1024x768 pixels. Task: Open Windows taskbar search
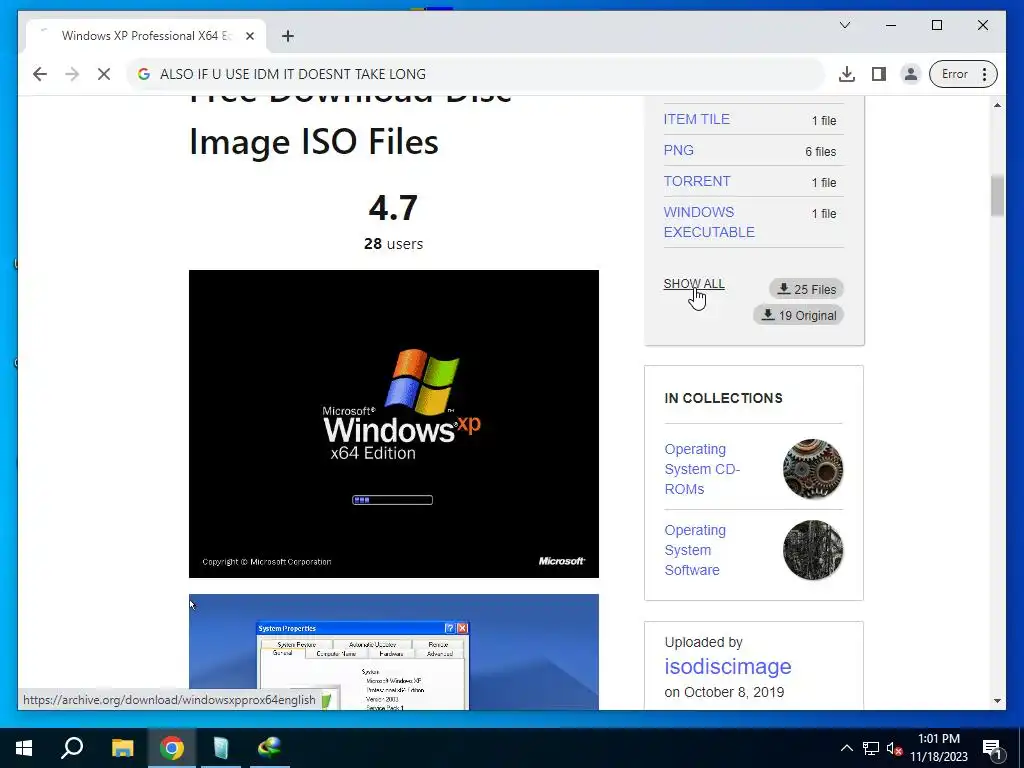[x=72, y=748]
